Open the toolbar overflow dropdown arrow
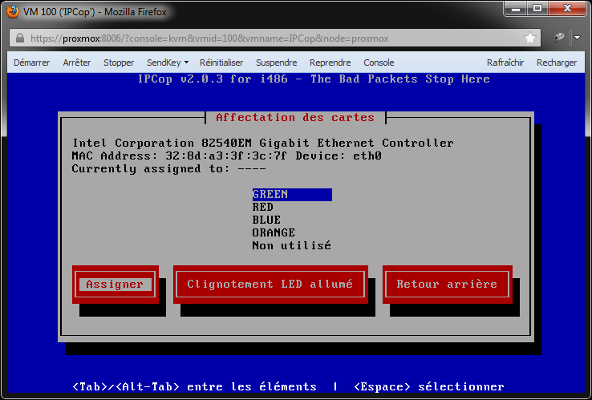 (577, 37)
